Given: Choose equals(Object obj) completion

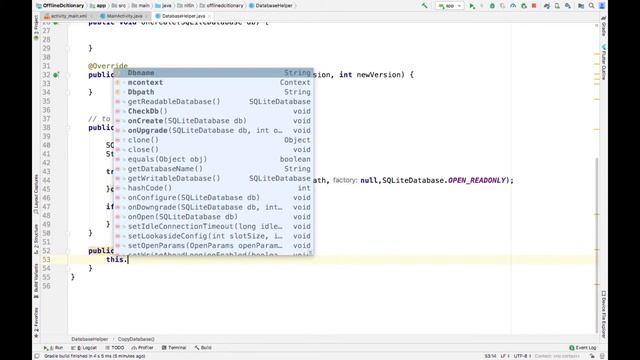Looking at the screenshot, I should click(x=213, y=159).
